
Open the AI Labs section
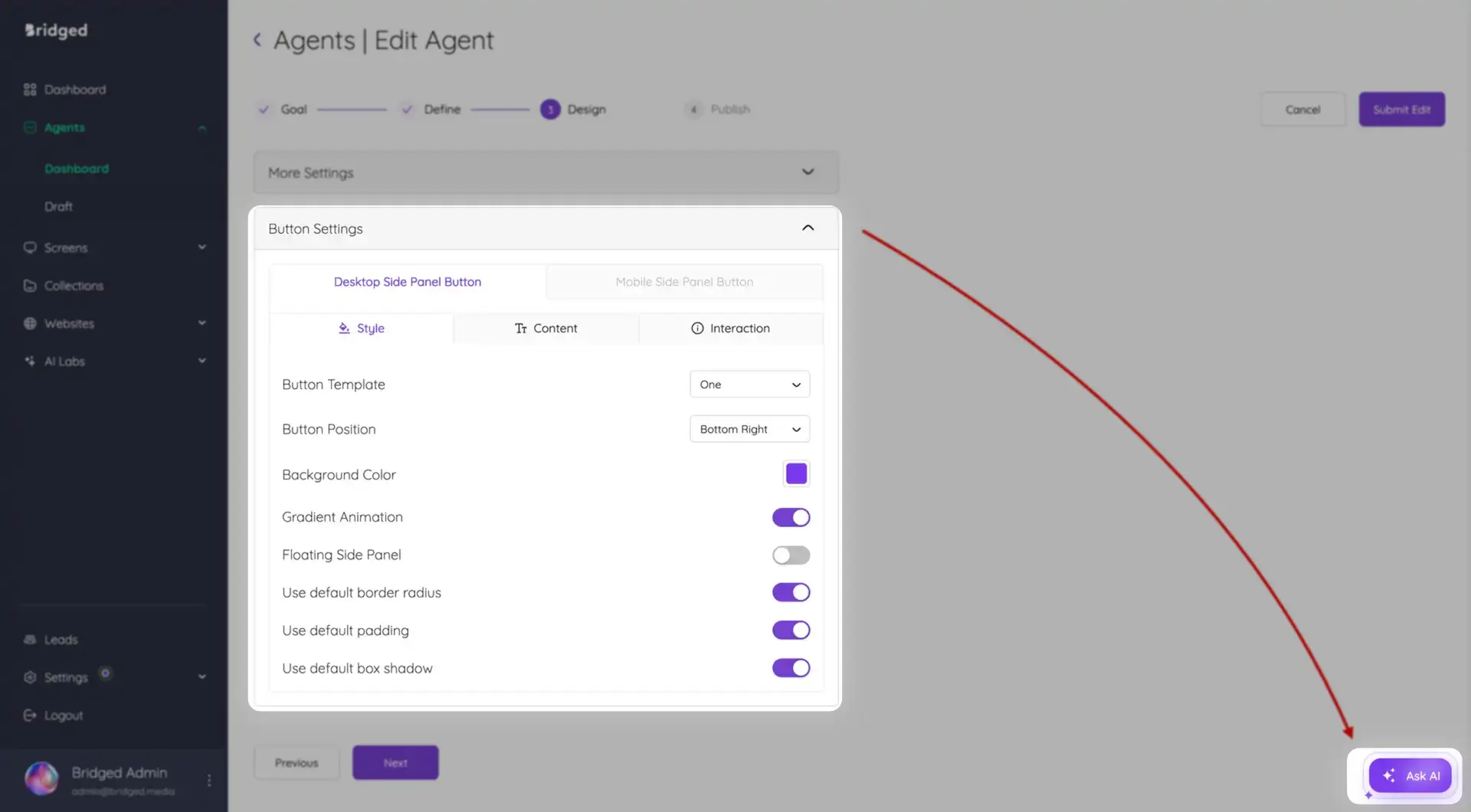point(63,361)
